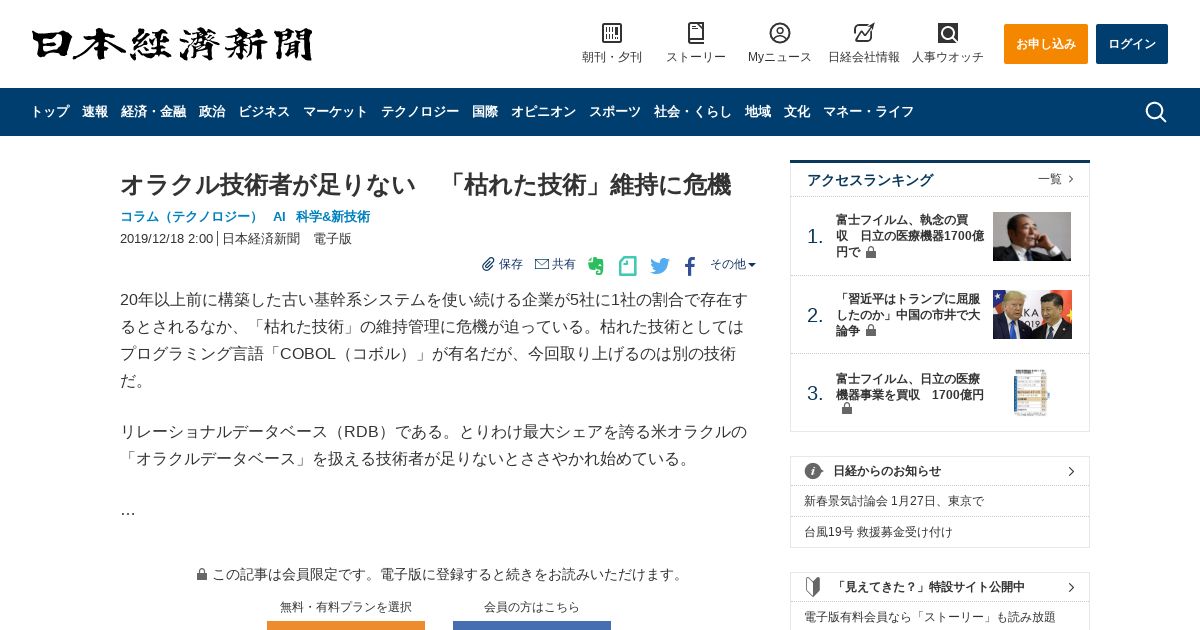Expand the その他 share options dropdown

click(733, 264)
